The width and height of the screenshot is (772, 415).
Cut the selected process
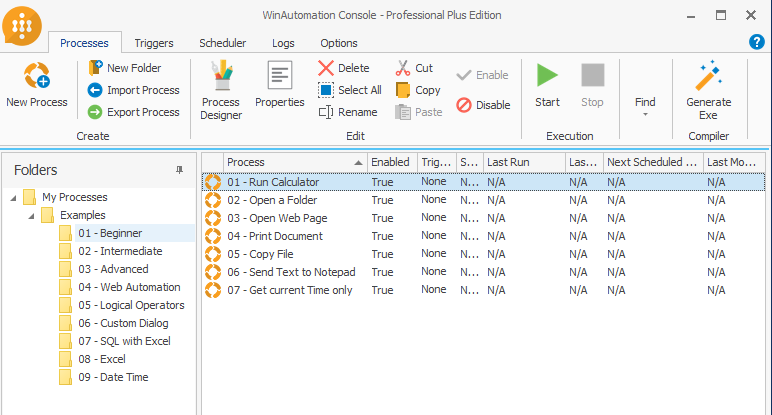coord(414,68)
